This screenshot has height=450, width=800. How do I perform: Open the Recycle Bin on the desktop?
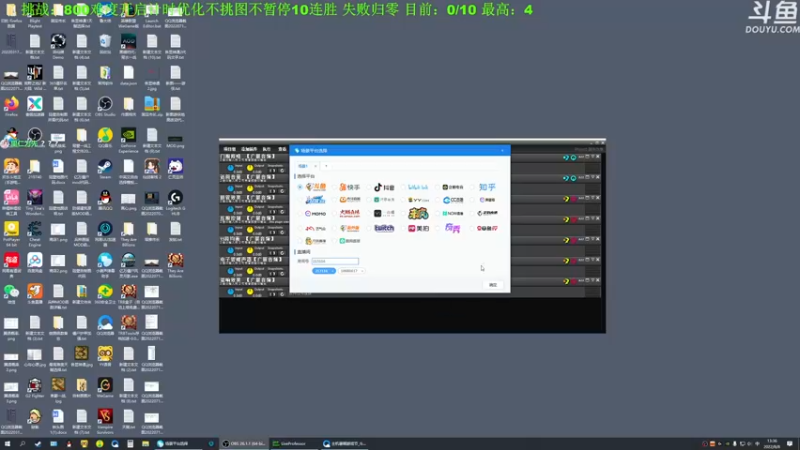click(x=105, y=44)
